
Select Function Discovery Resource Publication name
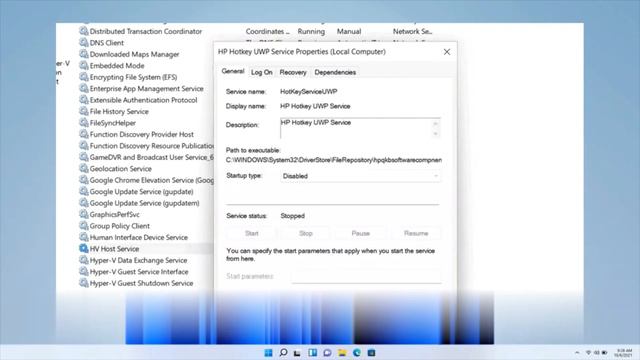(x=151, y=145)
